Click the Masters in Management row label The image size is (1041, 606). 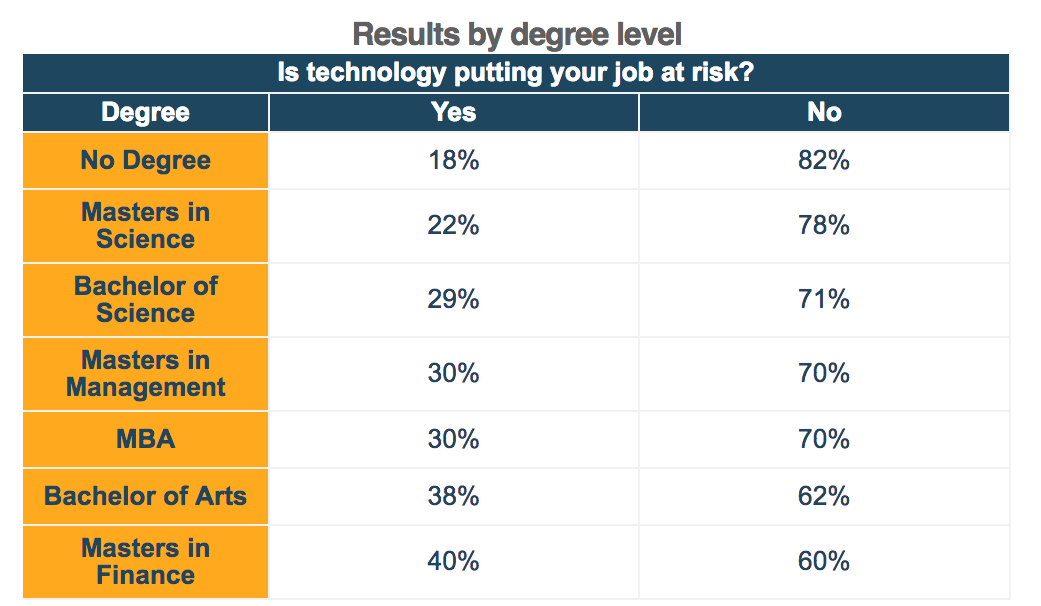pos(146,374)
